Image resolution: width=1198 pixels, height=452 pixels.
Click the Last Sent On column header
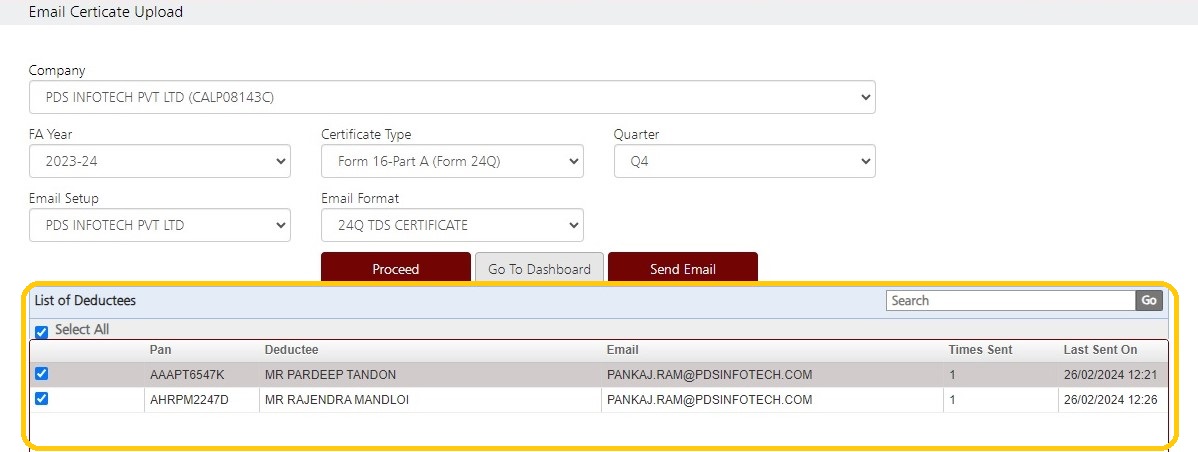tap(1100, 350)
